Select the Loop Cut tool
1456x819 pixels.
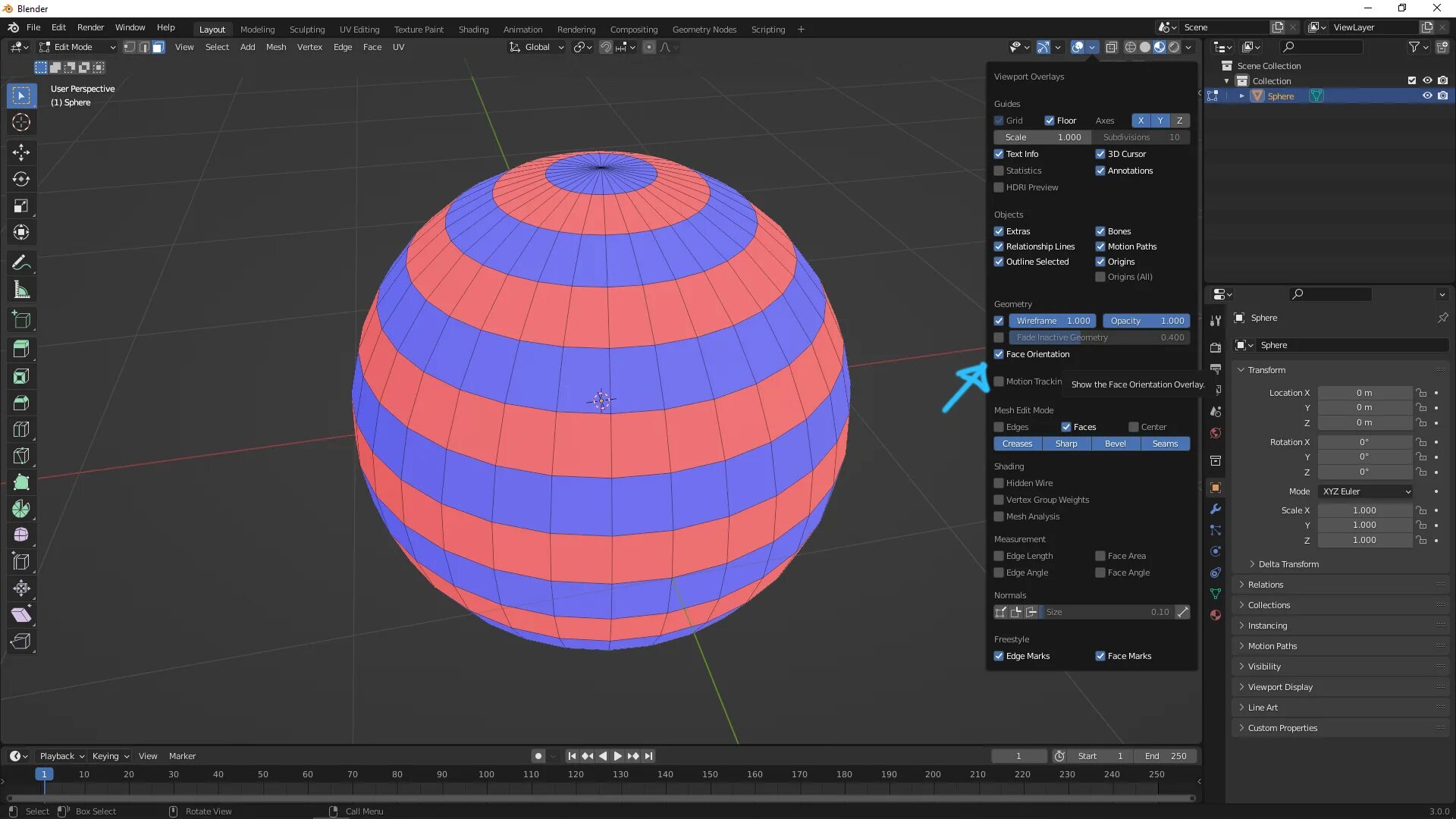[21, 429]
